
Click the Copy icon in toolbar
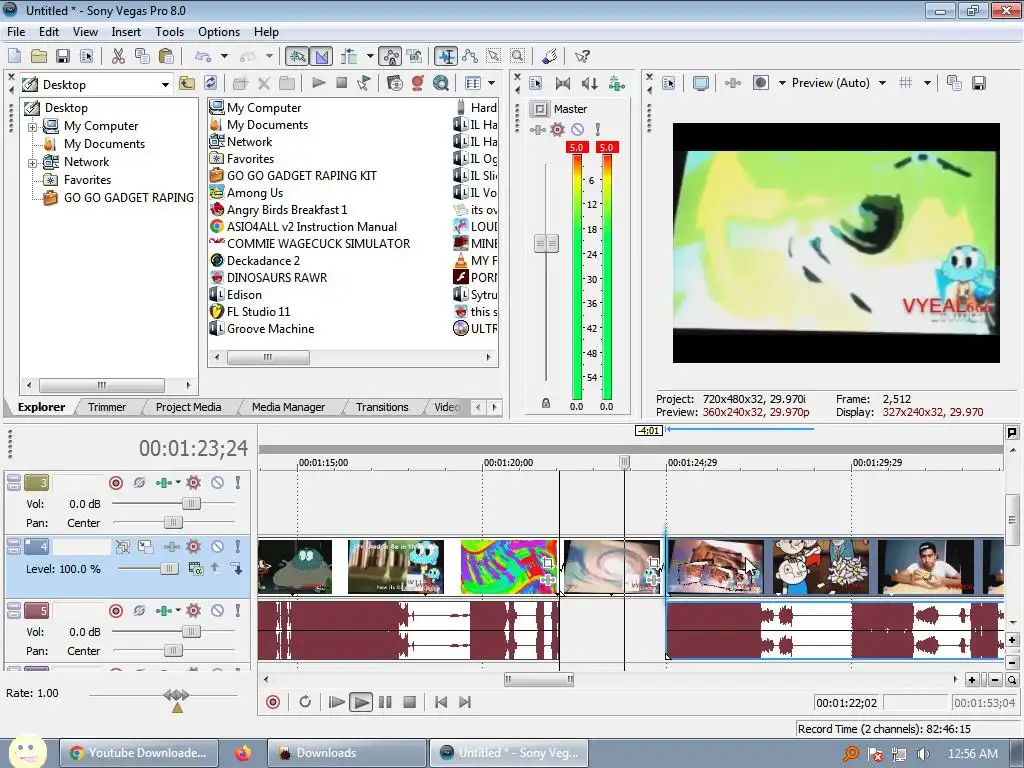pos(142,56)
